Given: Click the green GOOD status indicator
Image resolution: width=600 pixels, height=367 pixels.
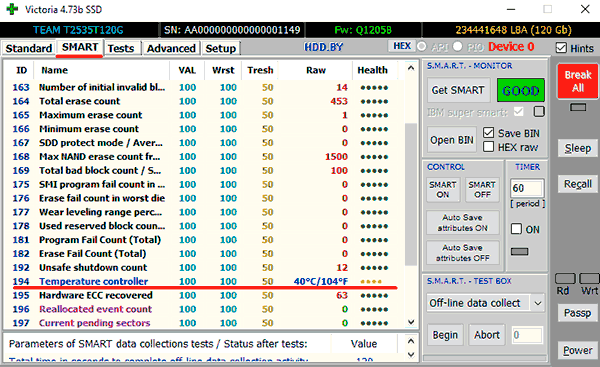Looking at the screenshot, I should (x=520, y=90).
